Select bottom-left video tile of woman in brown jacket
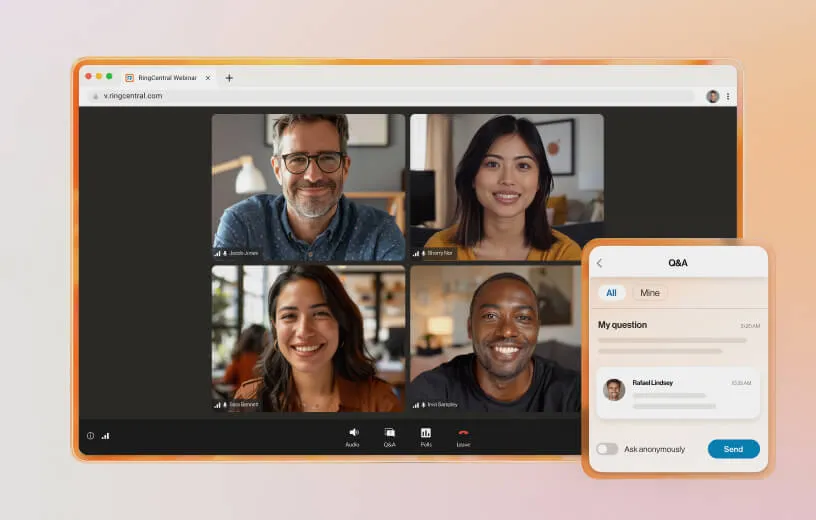Screen dimensions: 816x520 pos(308,339)
